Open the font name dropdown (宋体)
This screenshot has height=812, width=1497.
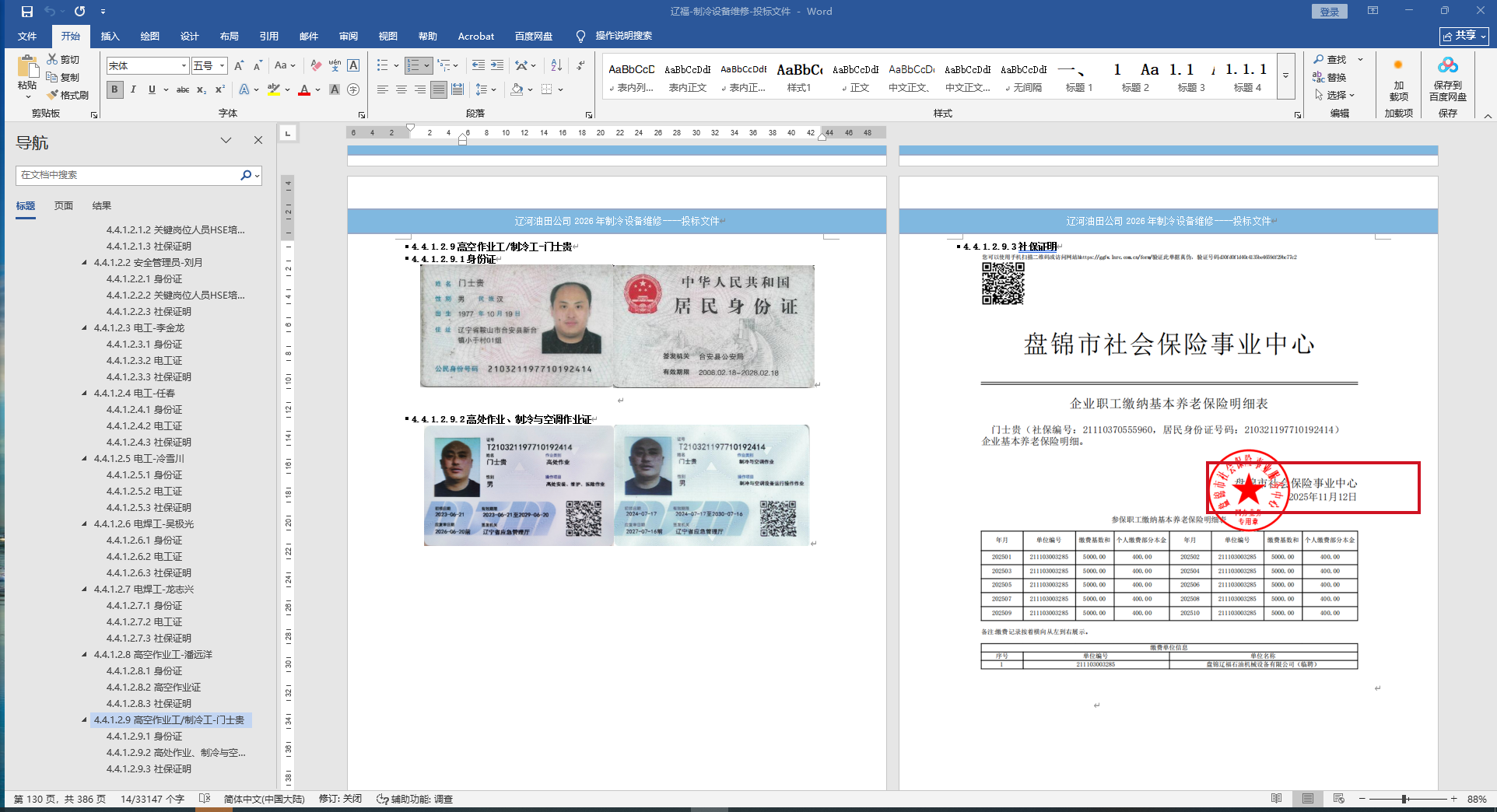pyautogui.click(x=184, y=66)
